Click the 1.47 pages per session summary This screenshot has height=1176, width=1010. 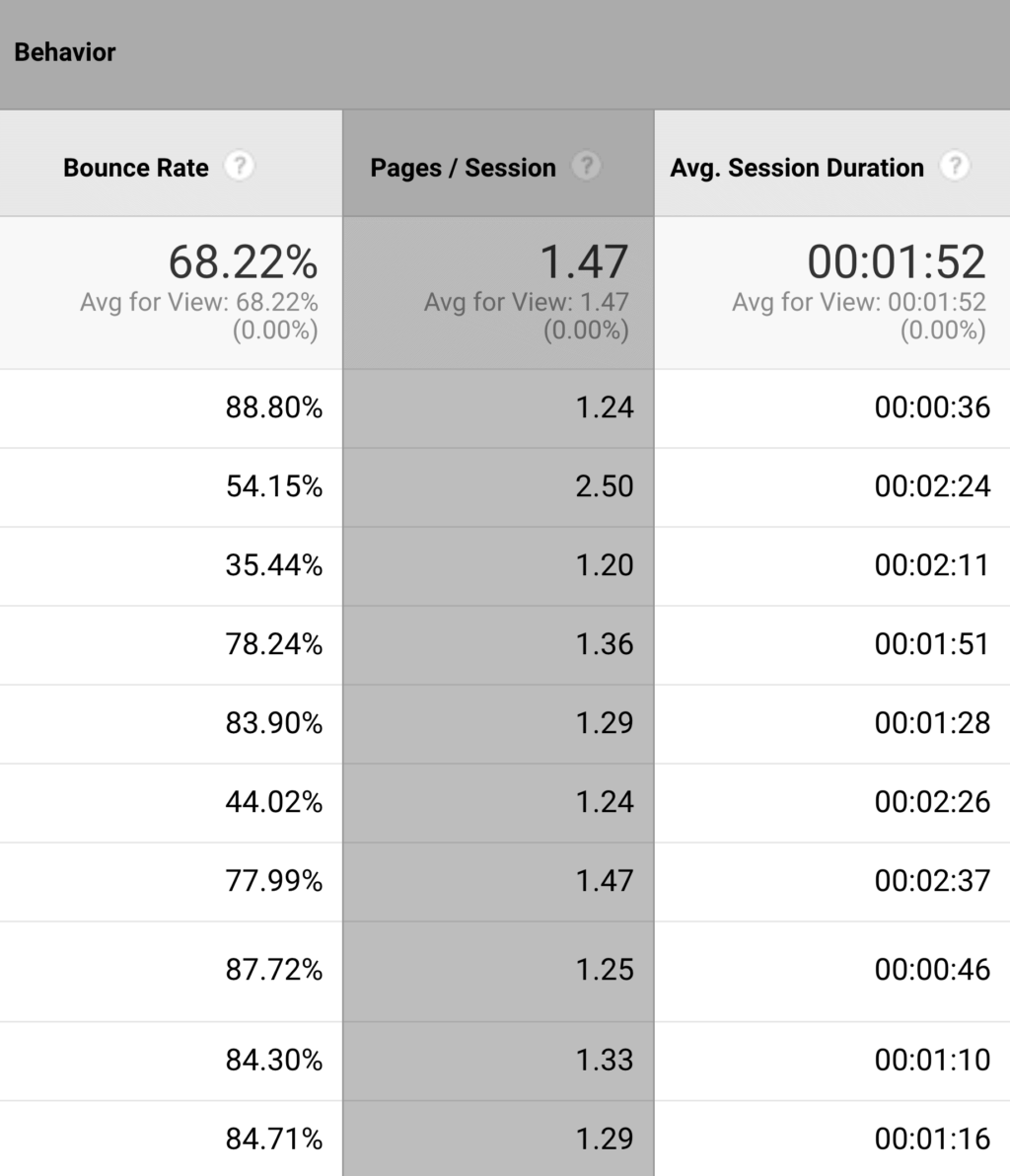(x=583, y=262)
